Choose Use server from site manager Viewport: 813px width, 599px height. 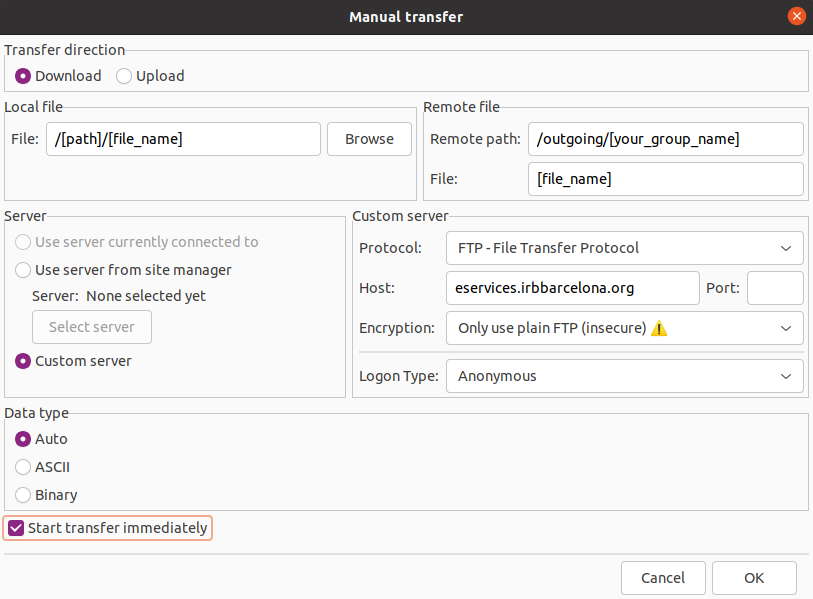click(x=22, y=270)
